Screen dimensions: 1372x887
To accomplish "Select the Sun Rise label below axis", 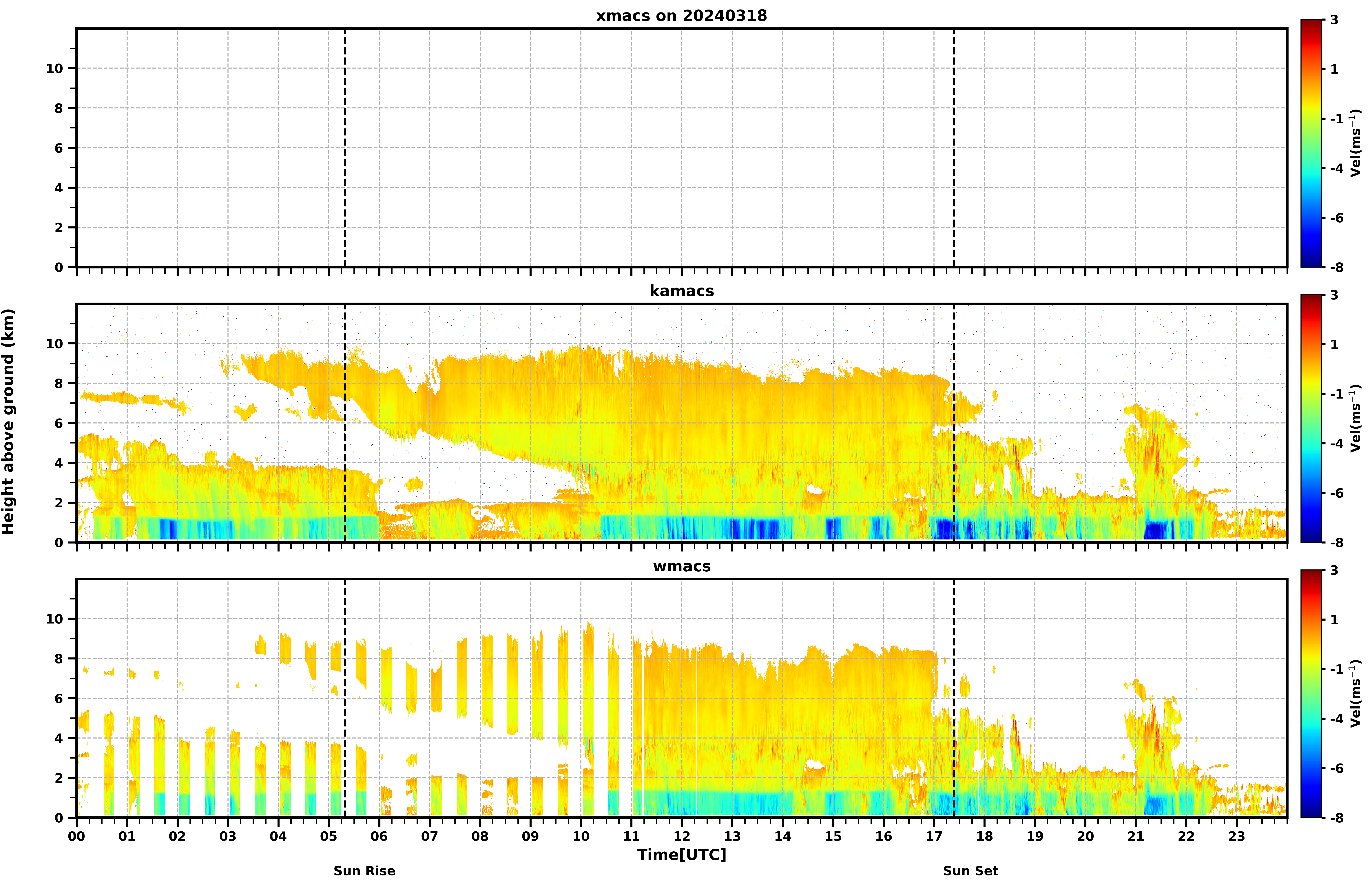I will click(x=364, y=871).
